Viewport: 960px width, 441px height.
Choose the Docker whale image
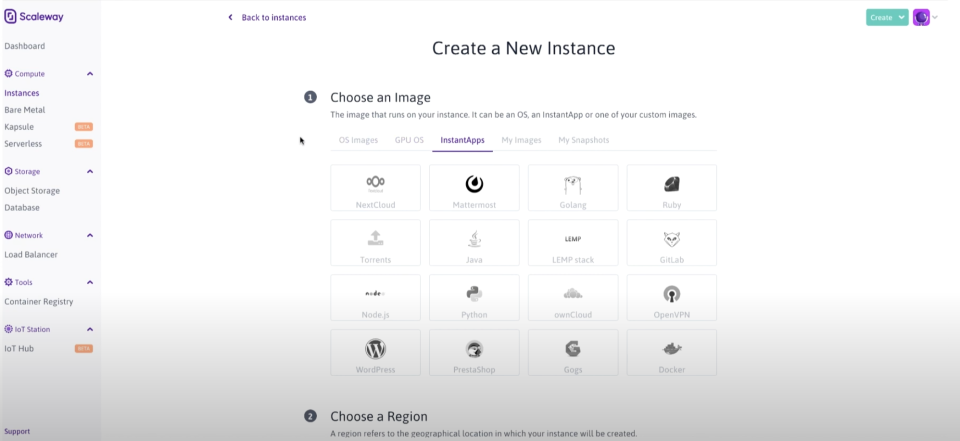[x=672, y=349]
